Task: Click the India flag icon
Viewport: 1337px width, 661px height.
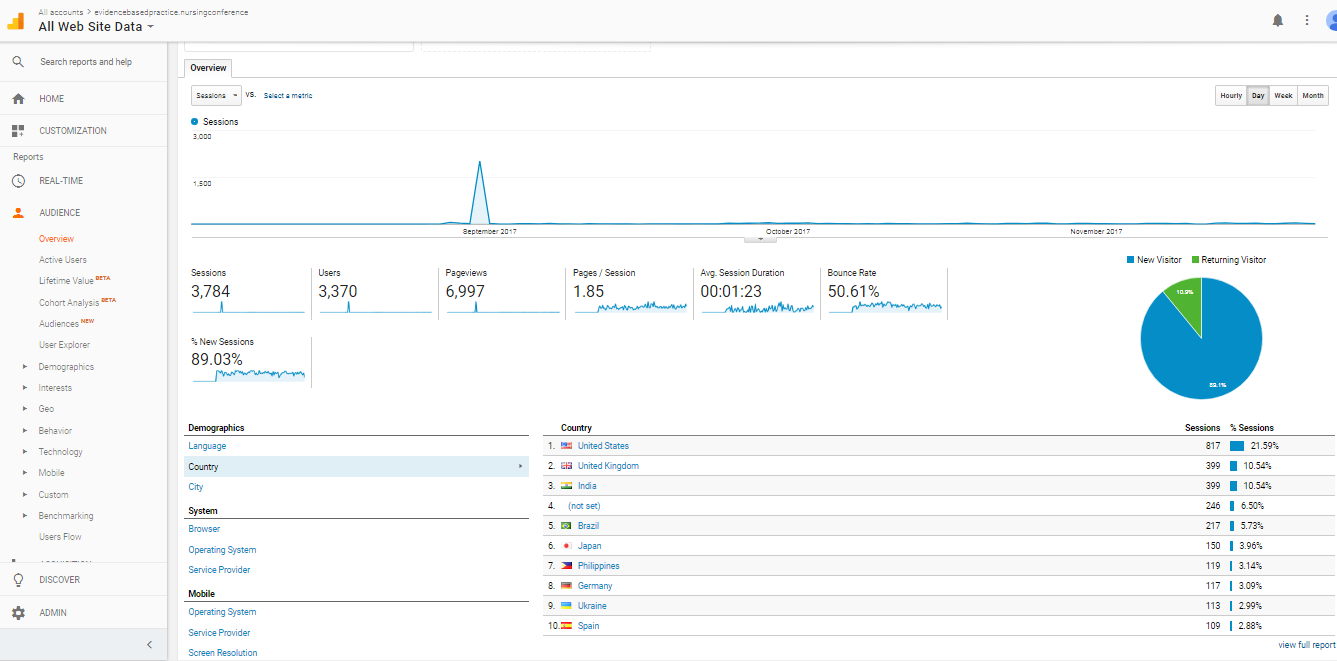Action: click(x=566, y=486)
